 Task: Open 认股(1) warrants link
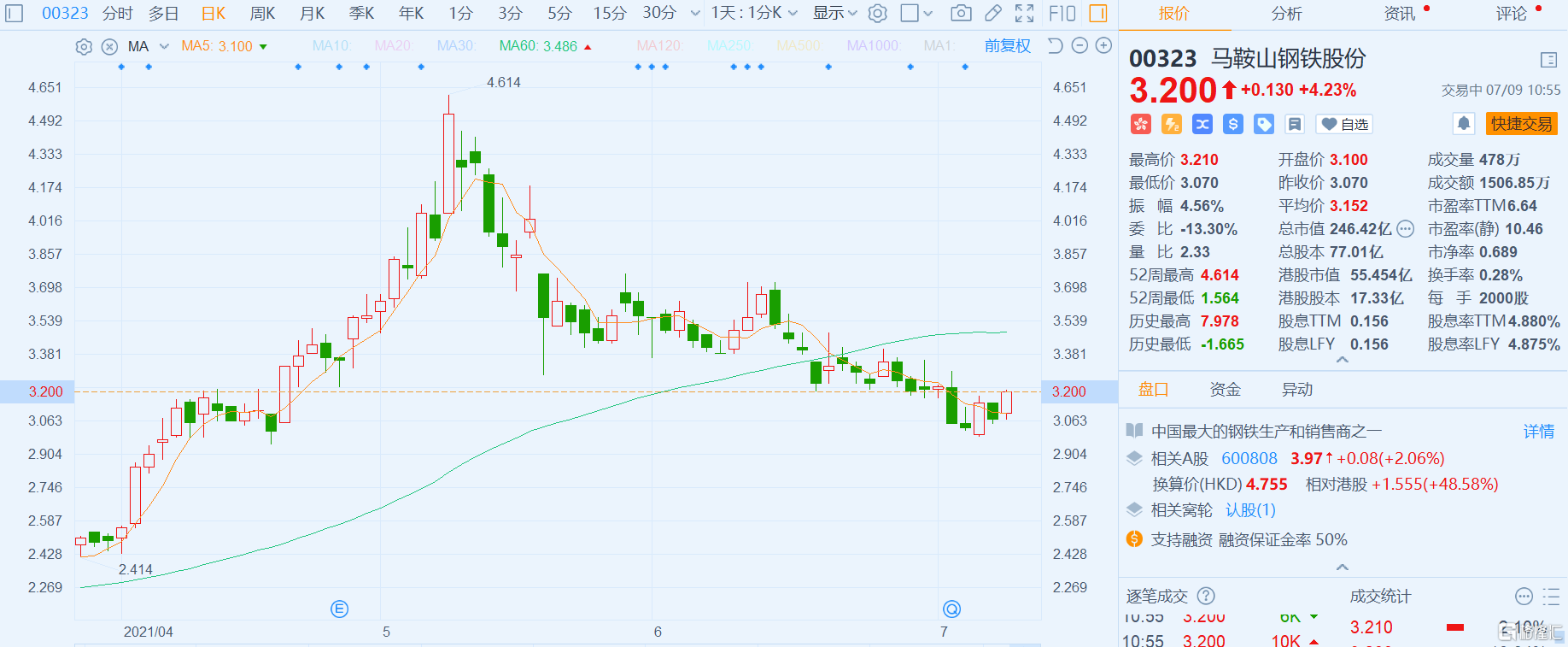(x=1250, y=510)
